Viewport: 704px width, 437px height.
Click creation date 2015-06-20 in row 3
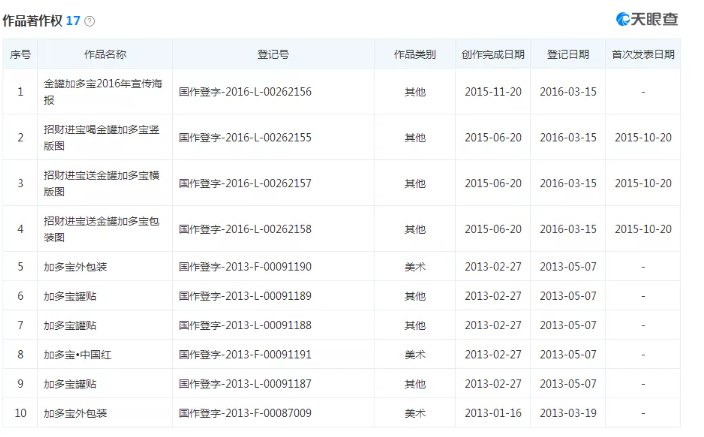click(493, 183)
